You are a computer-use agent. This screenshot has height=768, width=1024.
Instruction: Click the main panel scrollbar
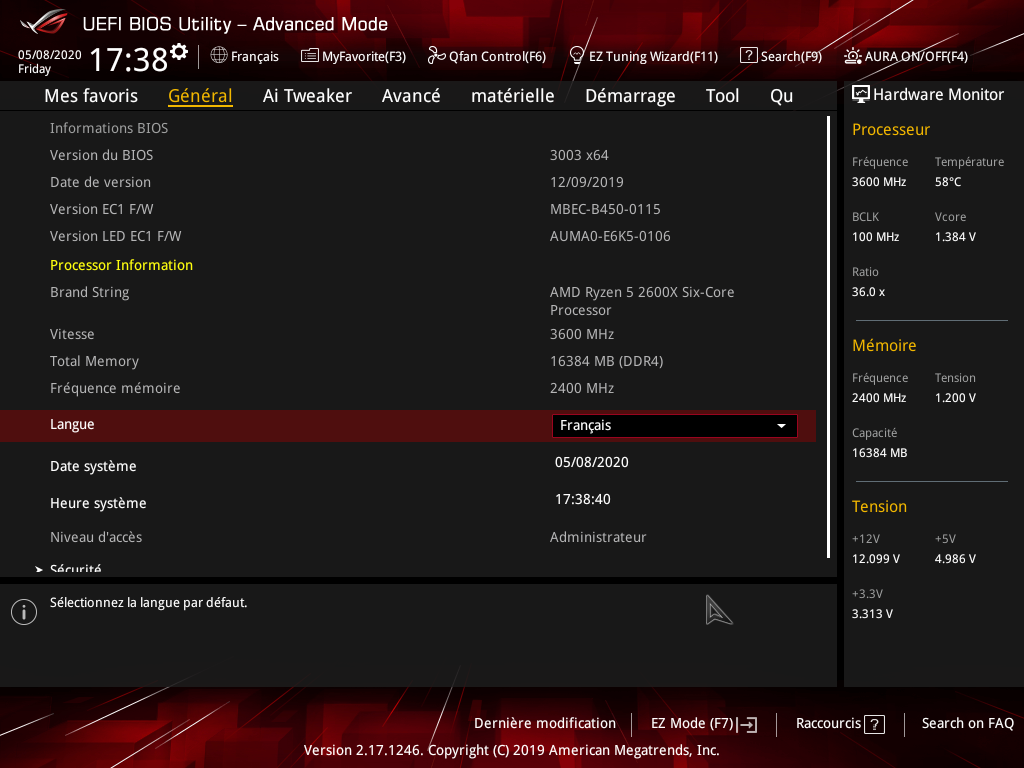tap(828, 337)
